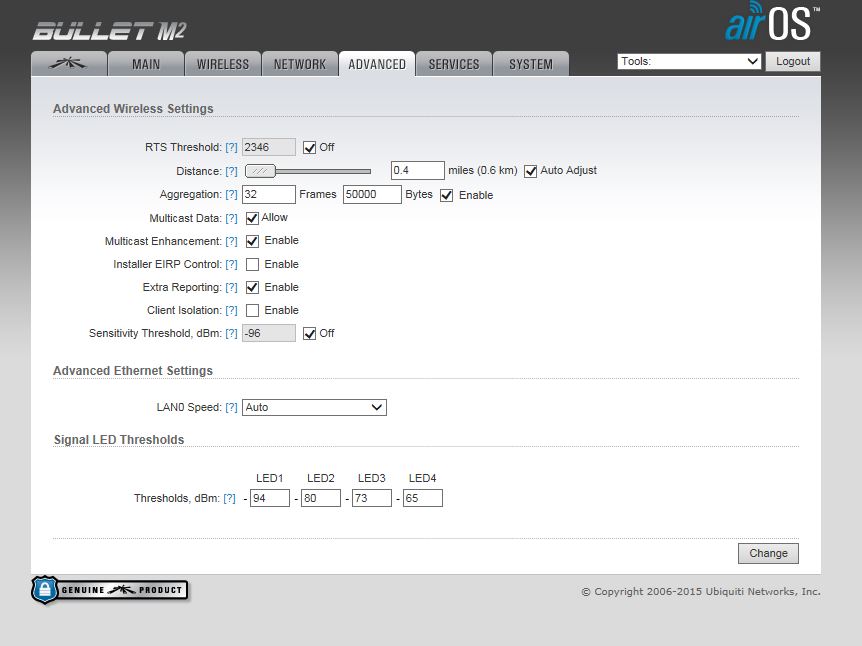Show help for Installer EIRP Control

(x=231, y=265)
